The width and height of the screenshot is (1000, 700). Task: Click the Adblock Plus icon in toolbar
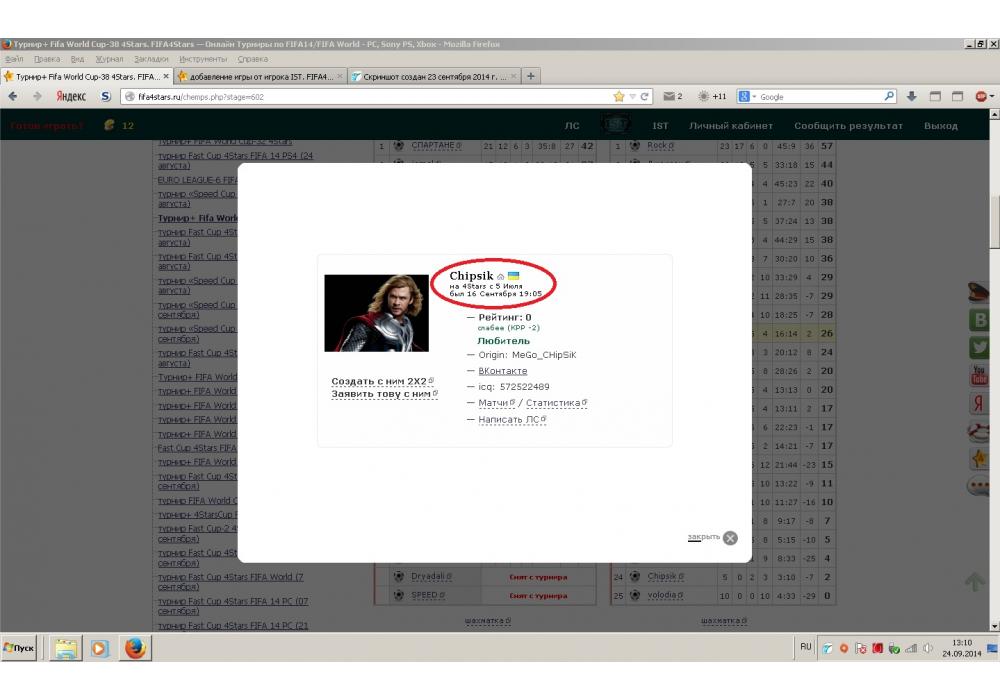(982, 97)
